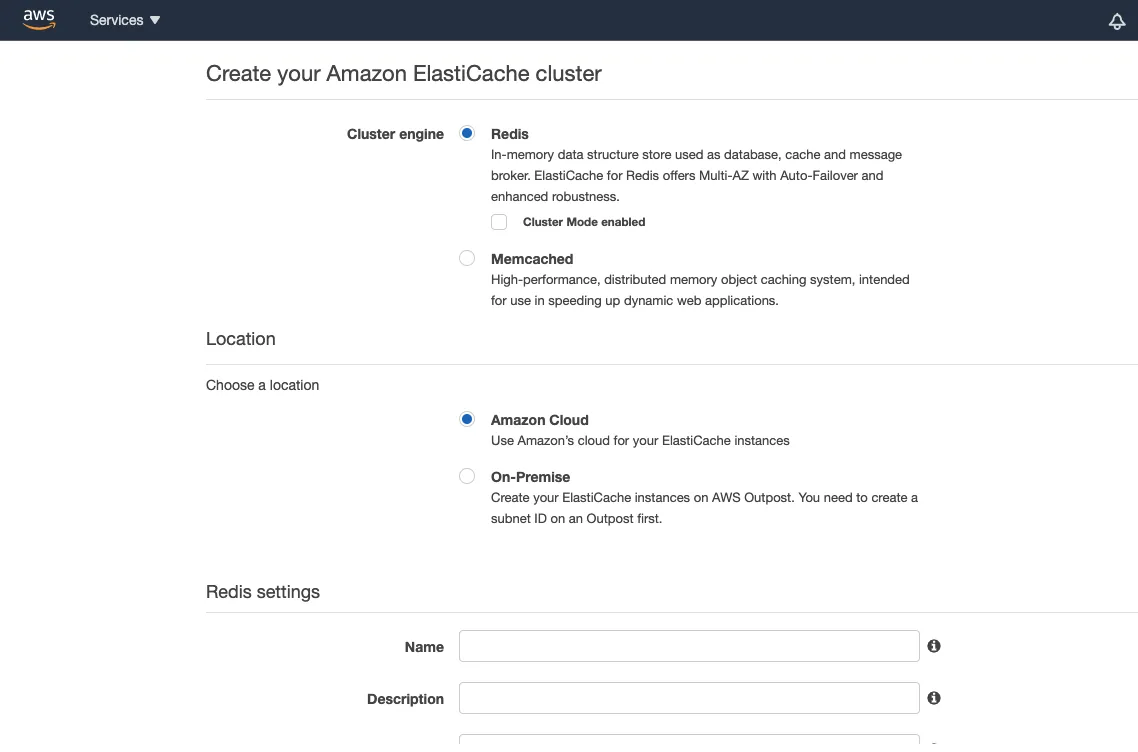Click the Amazon Cloud bold label
The width and height of the screenshot is (1138, 752).
tap(539, 420)
